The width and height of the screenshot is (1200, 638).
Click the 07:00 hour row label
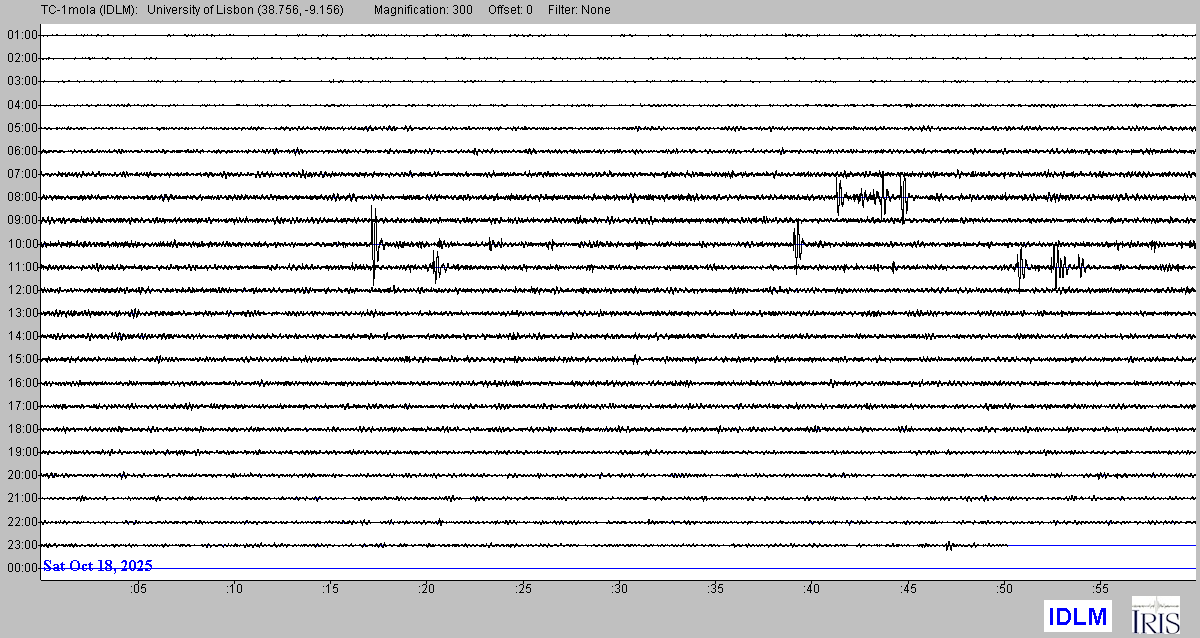click(x=21, y=174)
